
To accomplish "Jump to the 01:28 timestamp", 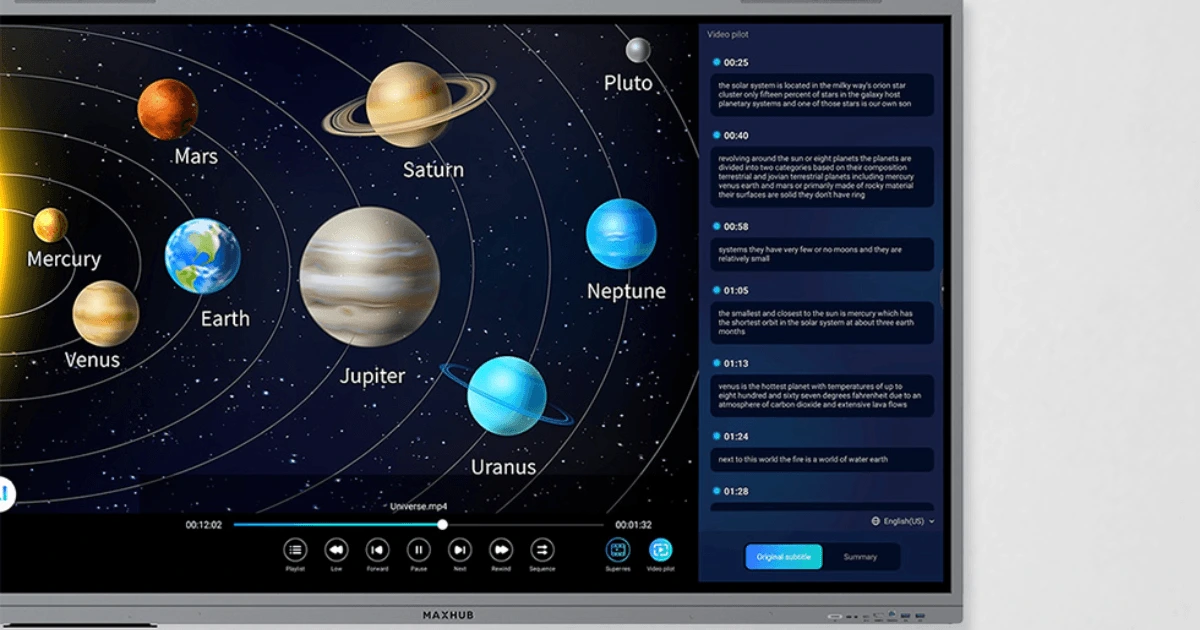I will click(x=736, y=492).
